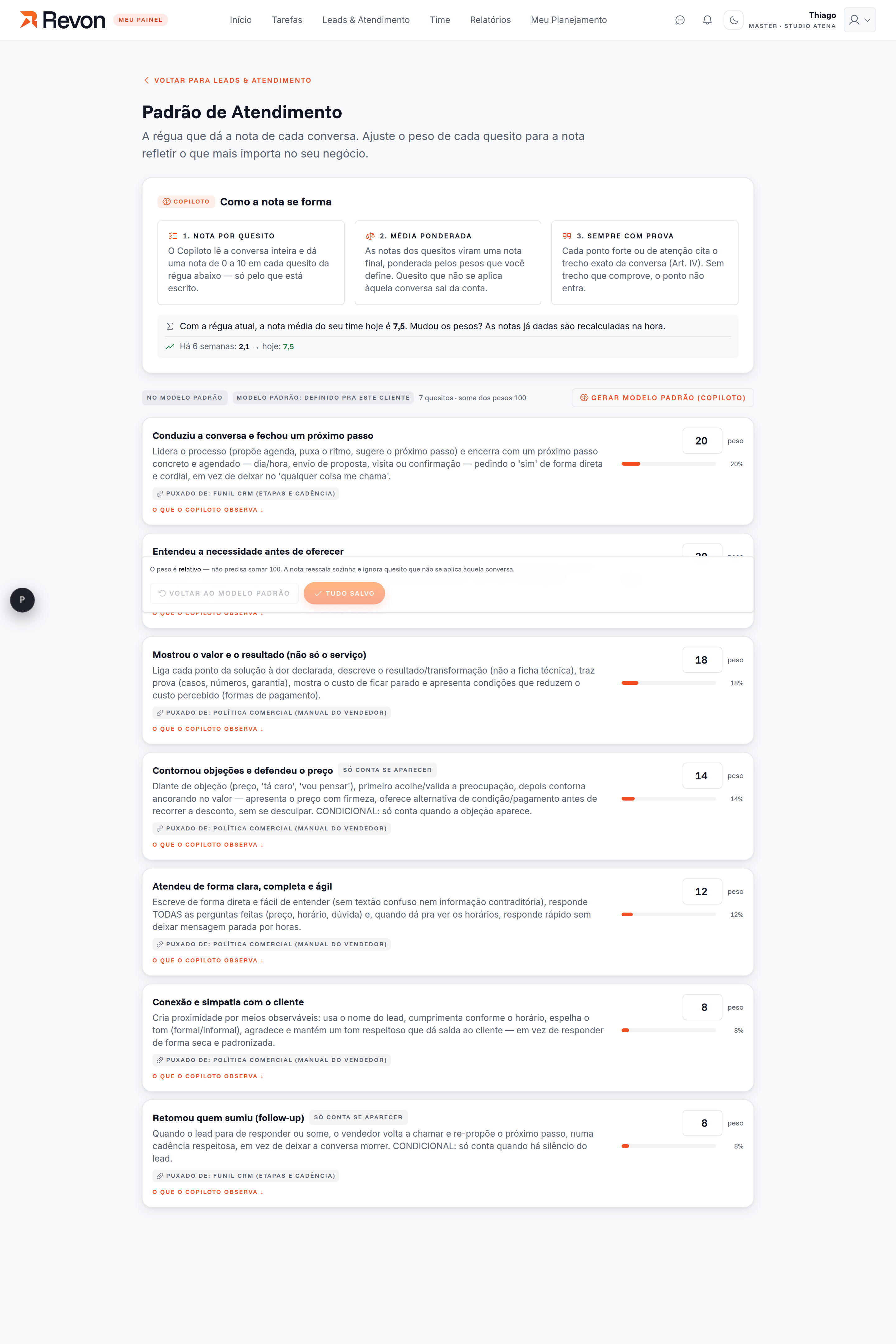Image resolution: width=896 pixels, height=1344 pixels.
Task: Expand 'O que o Copiloto observa' under Conduziu a conversa
Action: coord(208,510)
